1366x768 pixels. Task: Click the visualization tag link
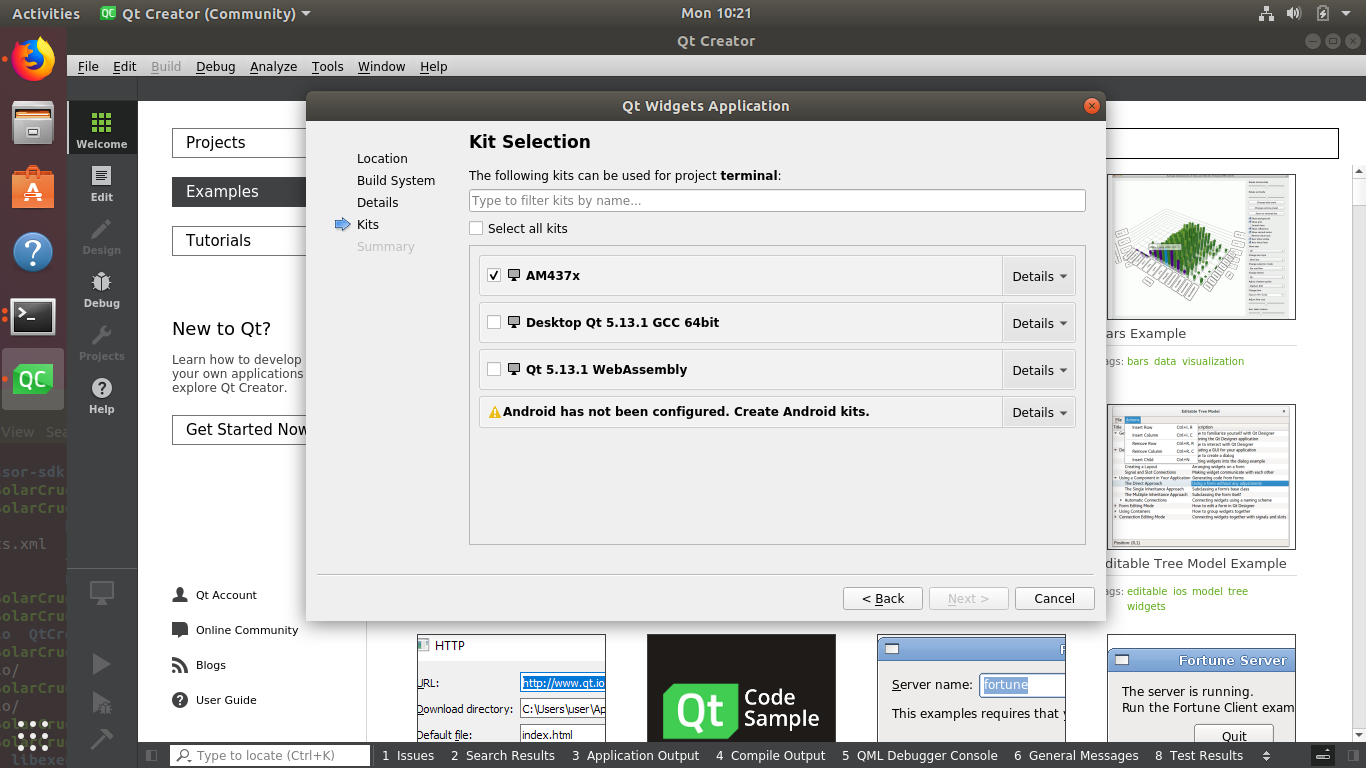[1213, 361]
